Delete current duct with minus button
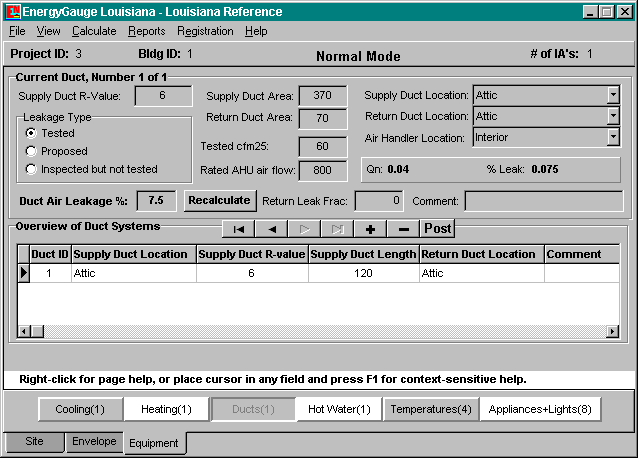This screenshot has height=458, width=638. click(x=403, y=229)
